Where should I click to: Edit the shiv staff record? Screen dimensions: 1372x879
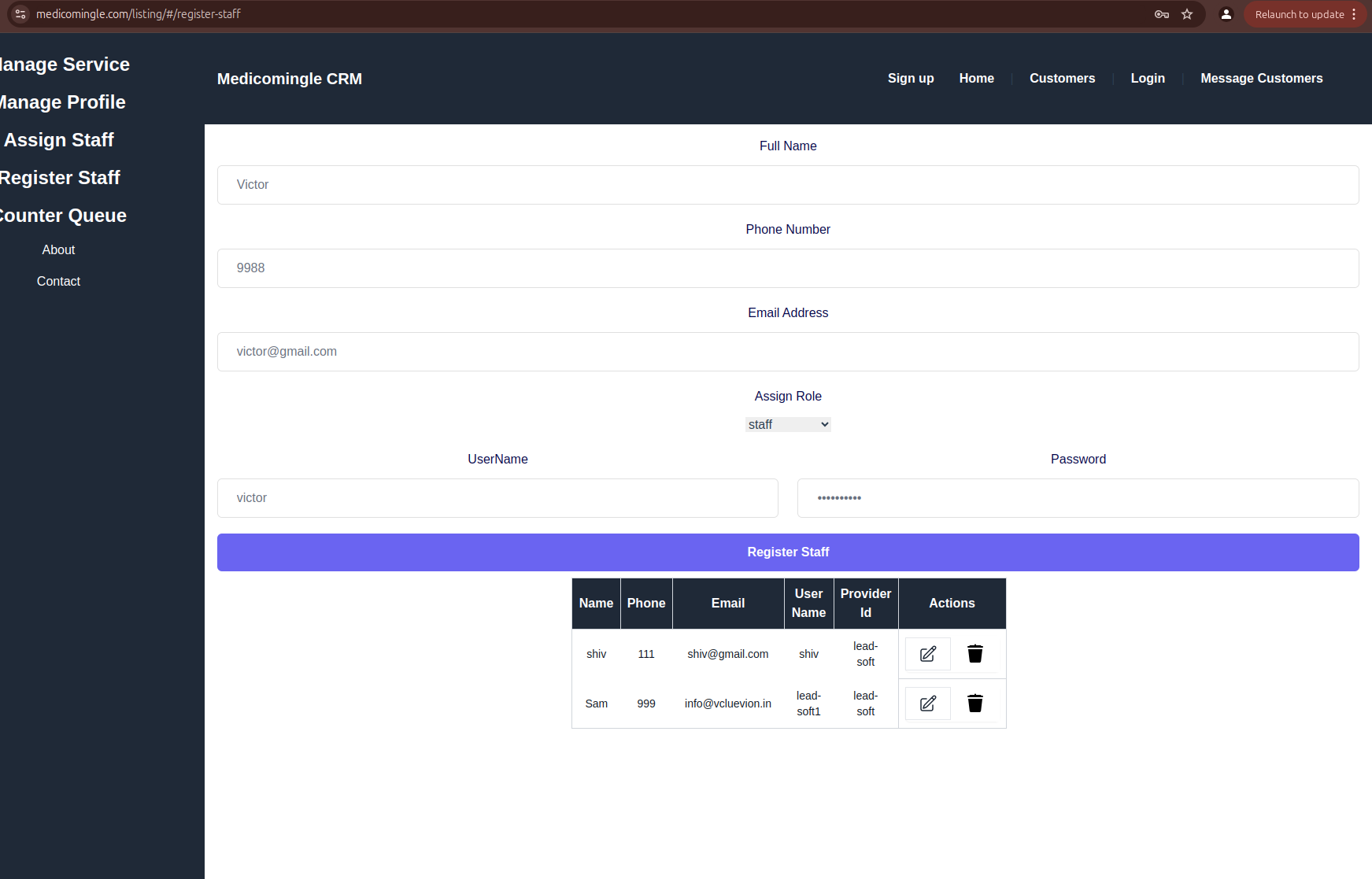click(x=927, y=653)
